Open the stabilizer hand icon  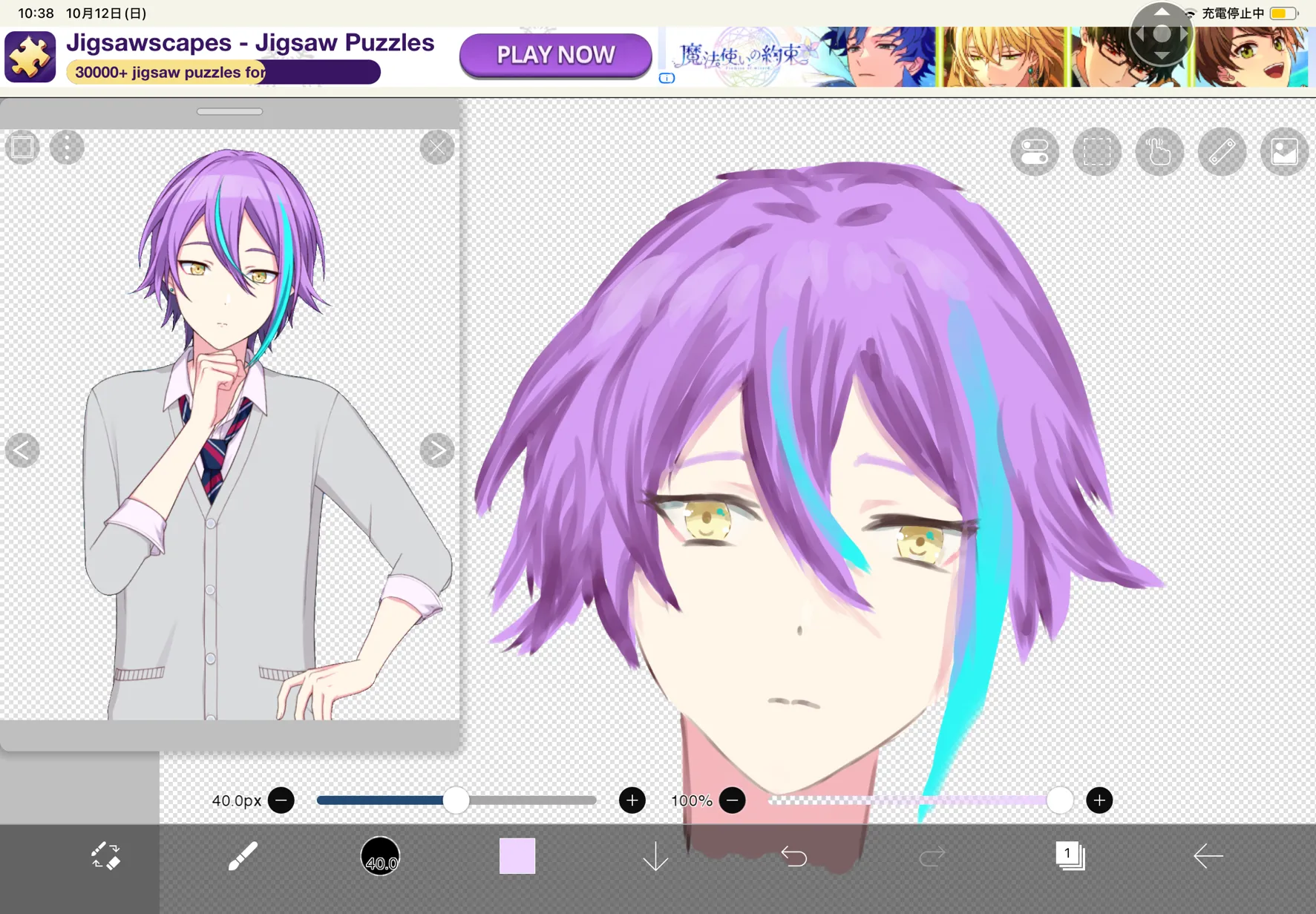click(x=1159, y=151)
